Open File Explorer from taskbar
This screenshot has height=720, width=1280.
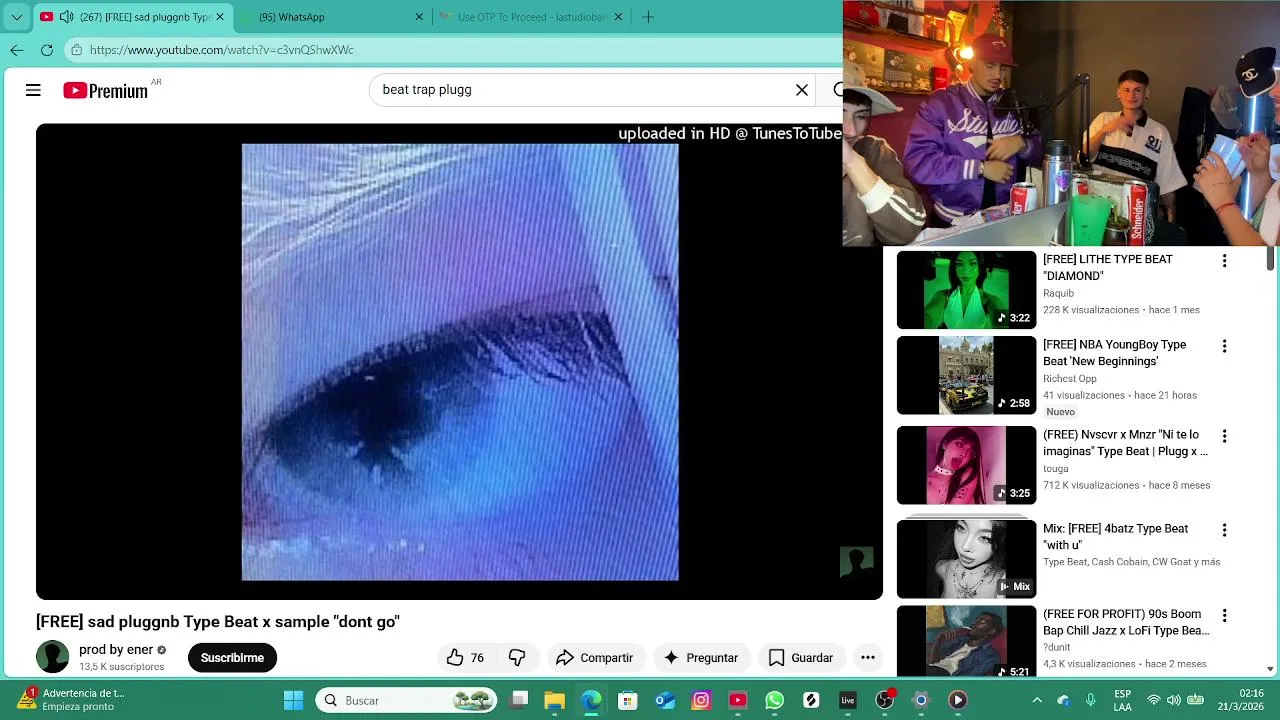[x=554, y=700]
